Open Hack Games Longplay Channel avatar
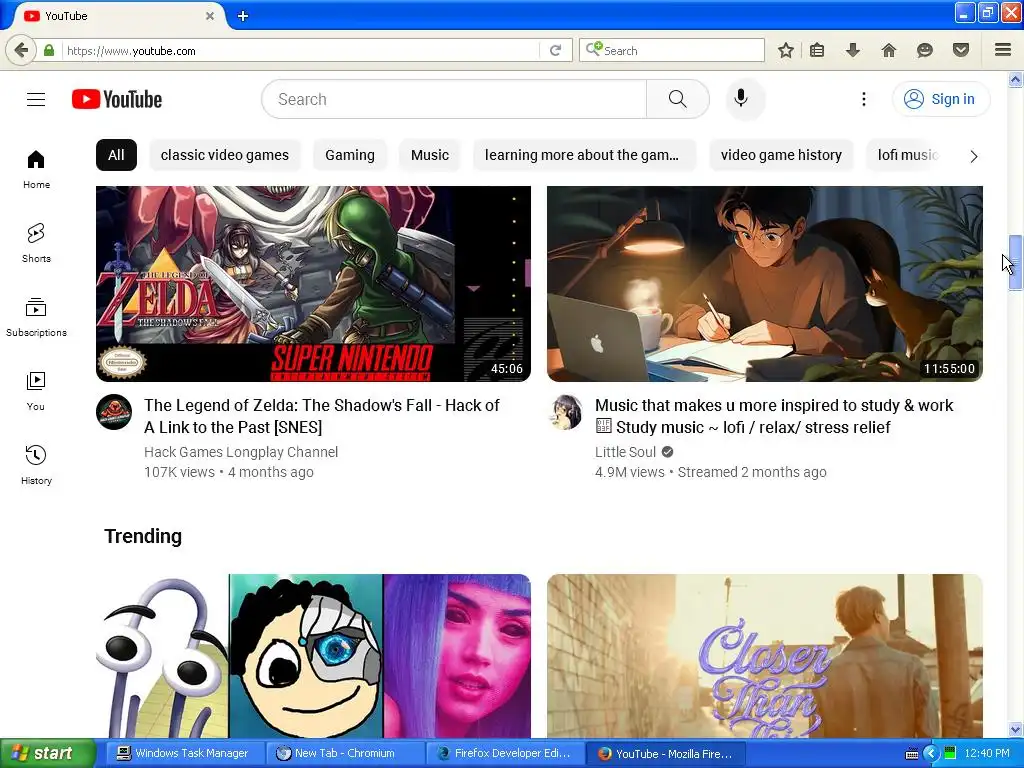Image resolution: width=1024 pixels, height=768 pixels. click(114, 412)
